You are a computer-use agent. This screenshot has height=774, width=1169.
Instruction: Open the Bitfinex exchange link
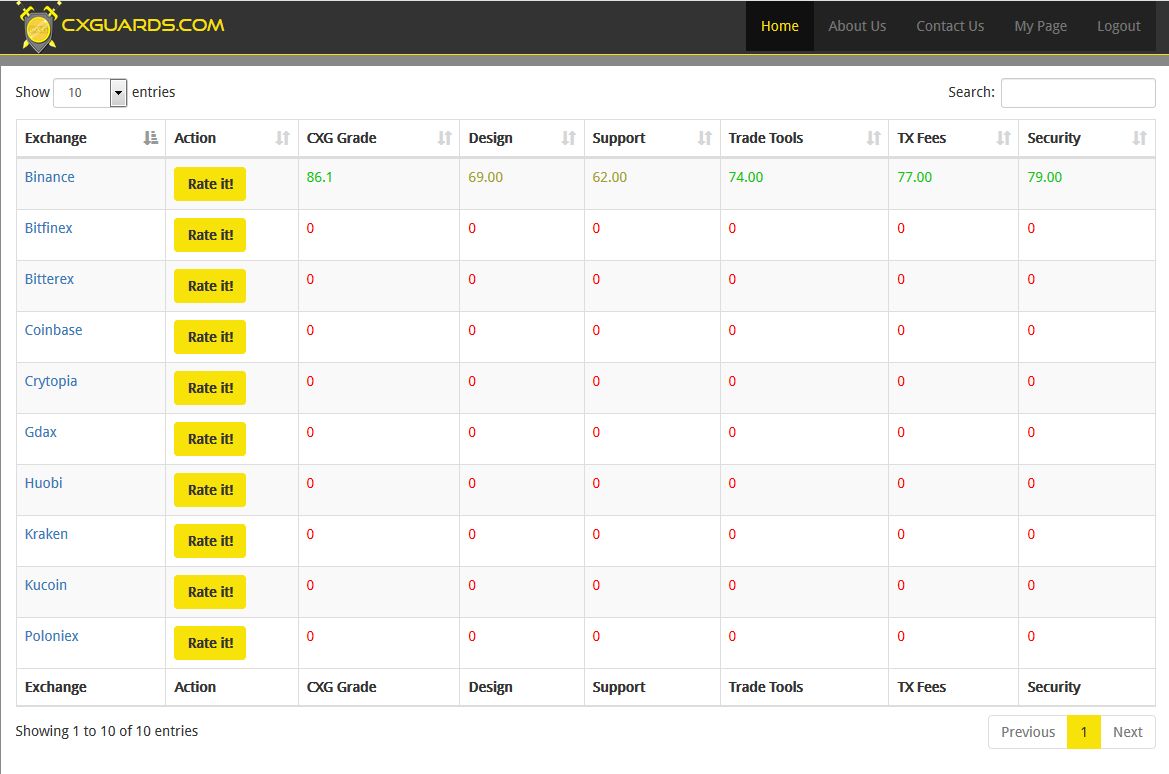click(x=48, y=228)
